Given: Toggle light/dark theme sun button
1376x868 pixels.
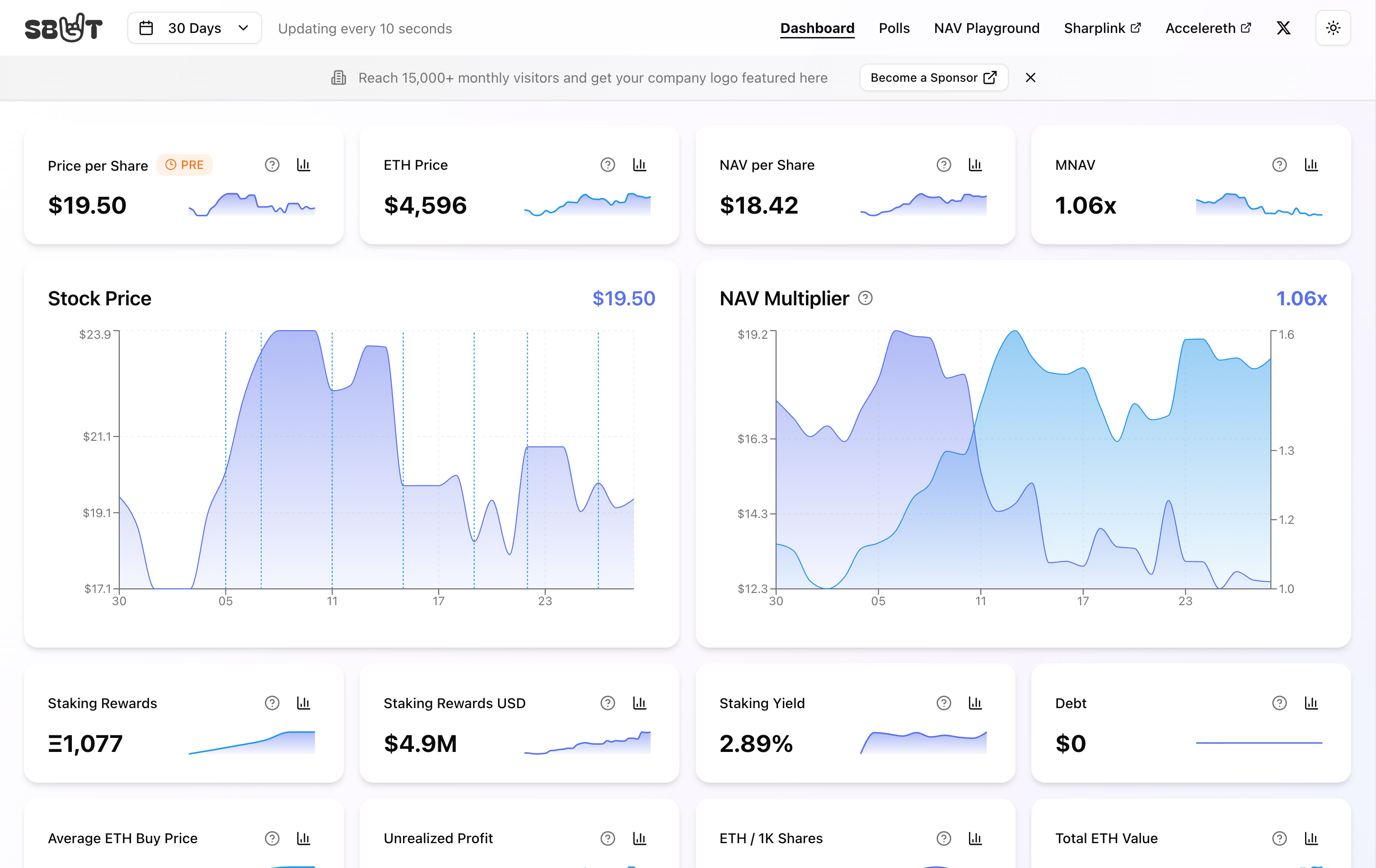Looking at the screenshot, I should pyautogui.click(x=1333, y=28).
